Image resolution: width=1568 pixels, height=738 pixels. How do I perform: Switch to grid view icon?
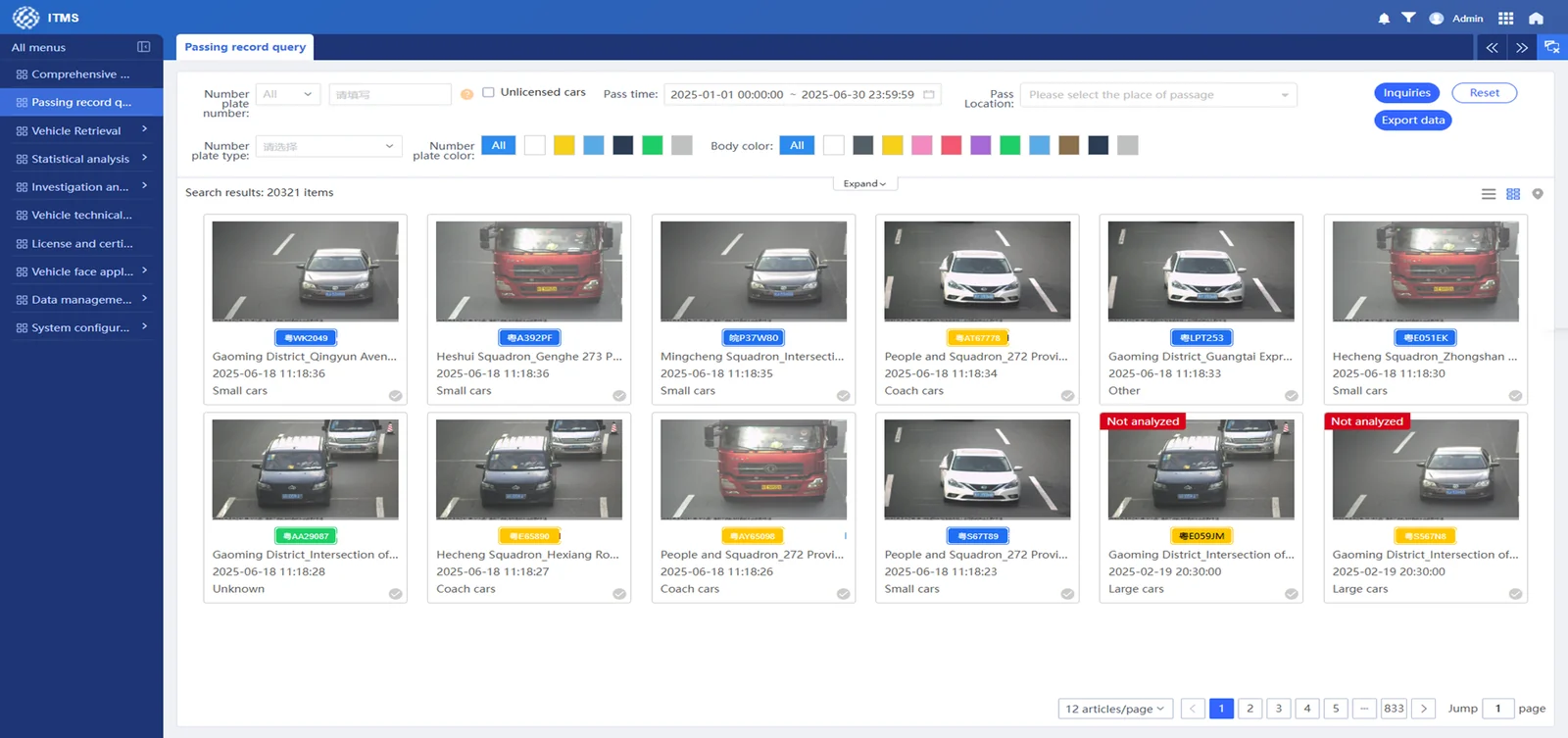(1513, 194)
